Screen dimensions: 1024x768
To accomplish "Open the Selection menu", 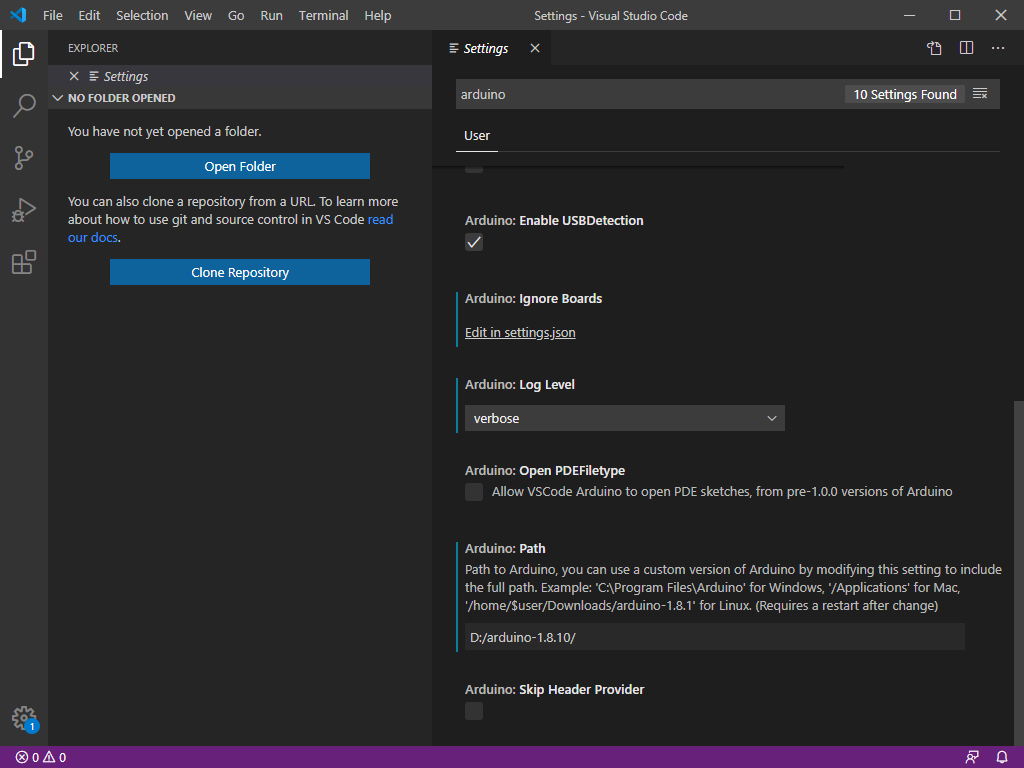I will point(142,15).
